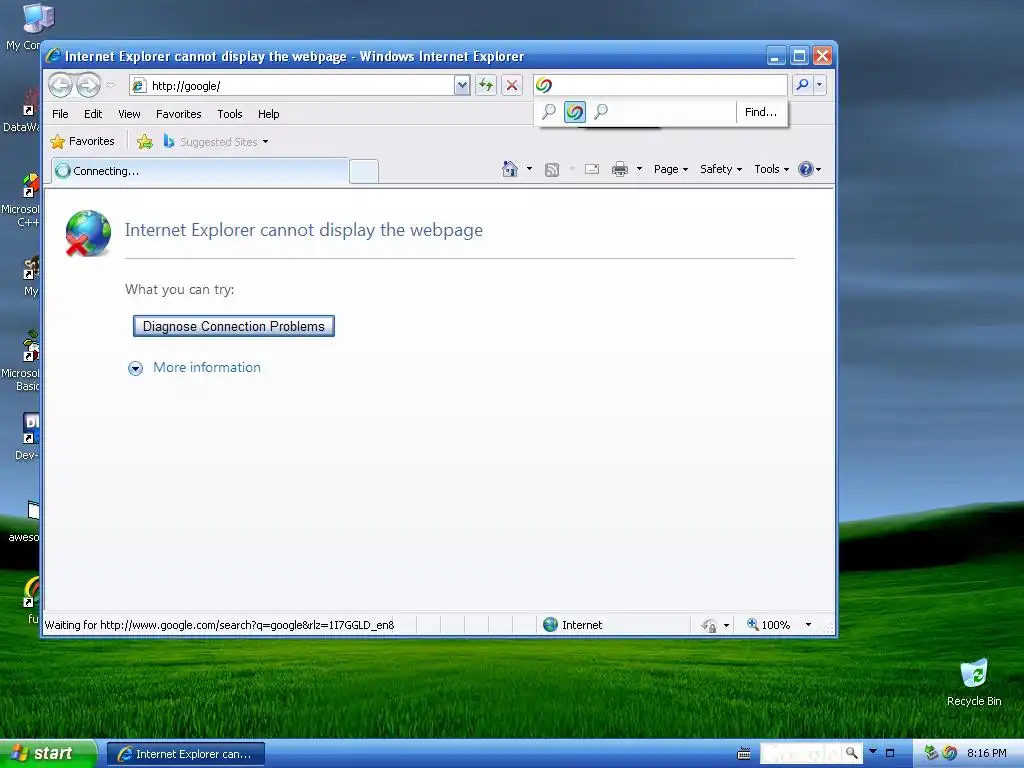Click the Internet zone indicator in status bar
This screenshot has width=1024, height=768.
573,625
